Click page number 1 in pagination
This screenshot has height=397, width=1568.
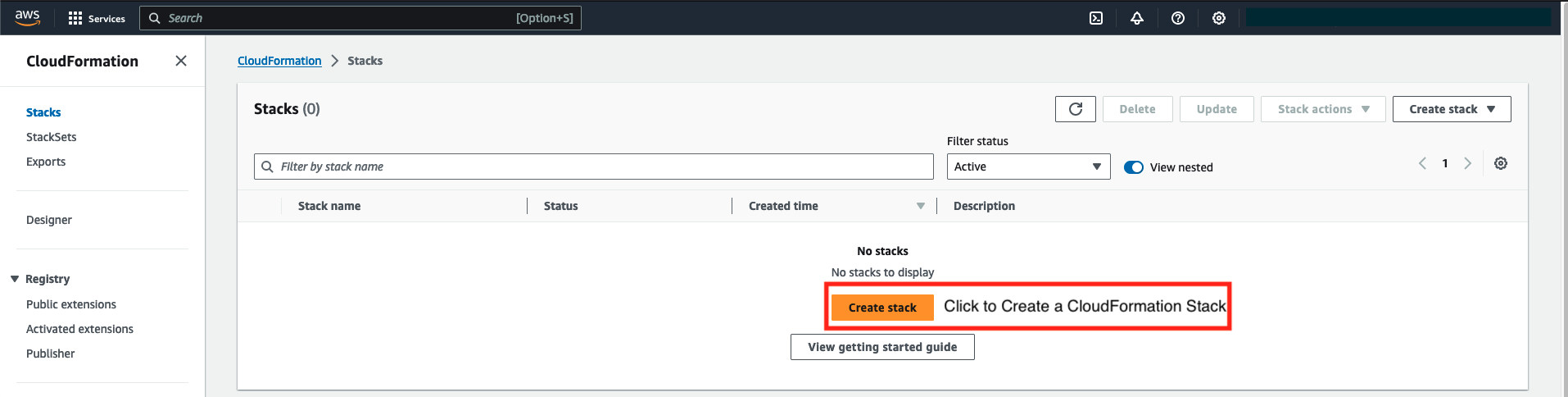click(x=1445, y=163)
